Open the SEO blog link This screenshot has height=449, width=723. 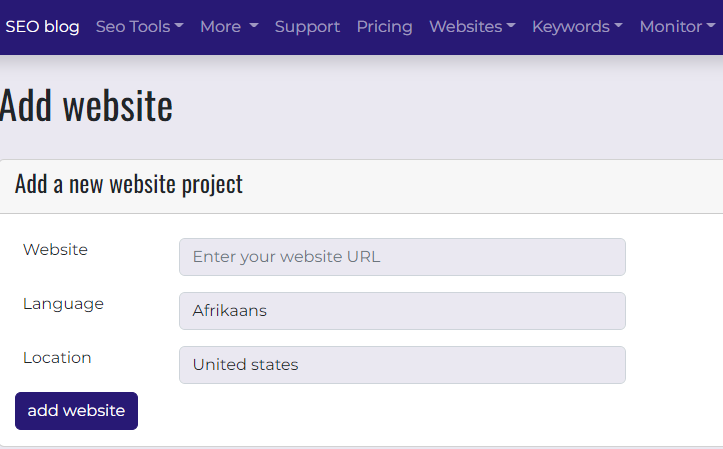point(42,27)
